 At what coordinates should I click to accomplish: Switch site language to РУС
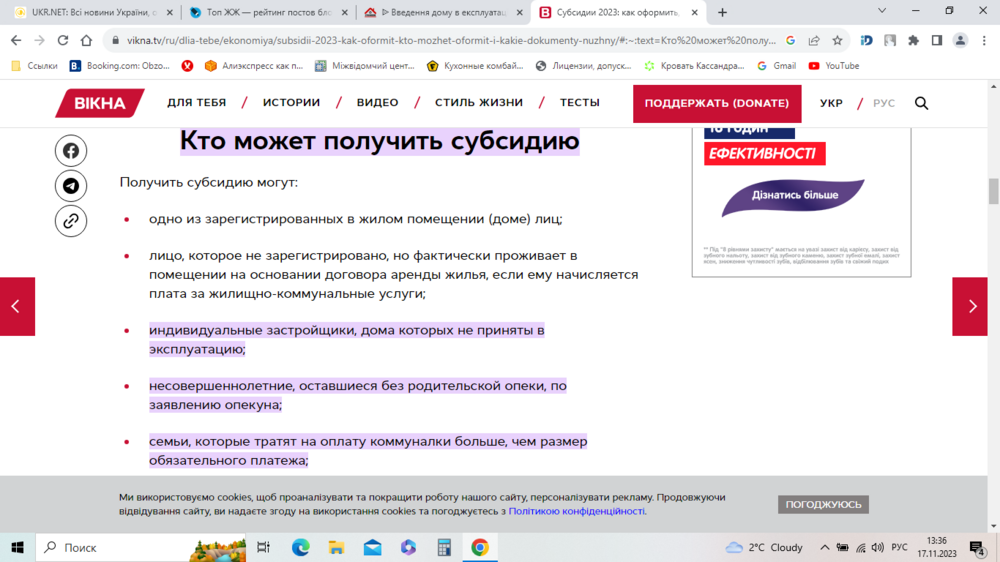[x=884, y=103]
